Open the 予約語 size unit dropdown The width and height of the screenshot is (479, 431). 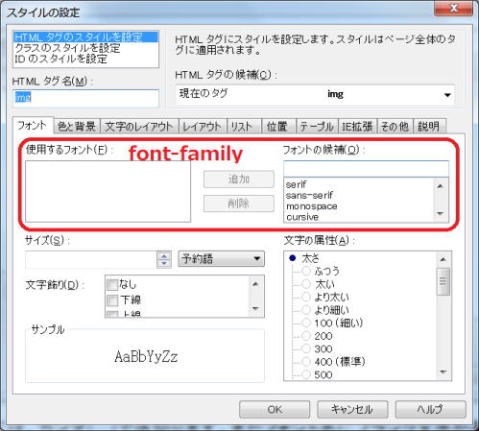pos(221,259)
